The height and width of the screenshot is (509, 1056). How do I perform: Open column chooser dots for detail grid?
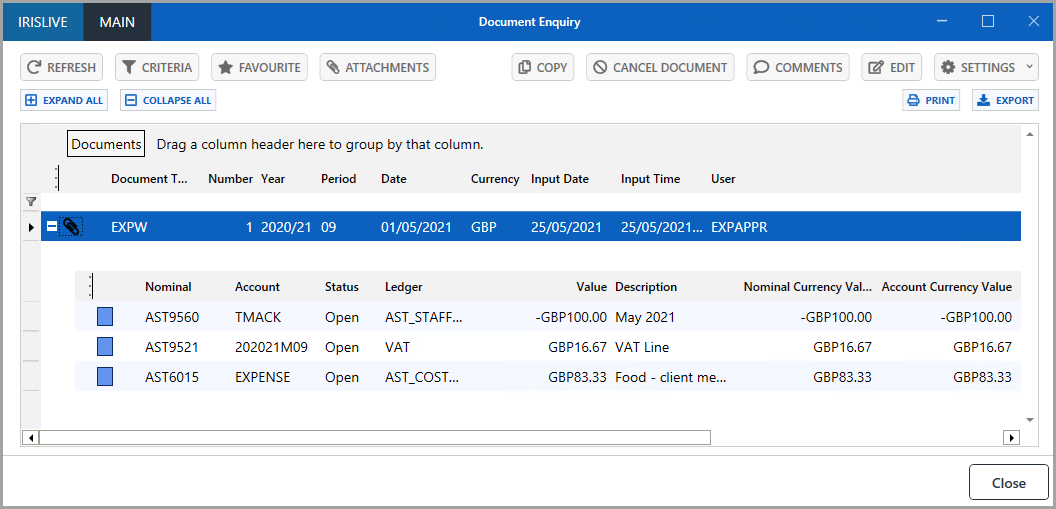(91, 286)
